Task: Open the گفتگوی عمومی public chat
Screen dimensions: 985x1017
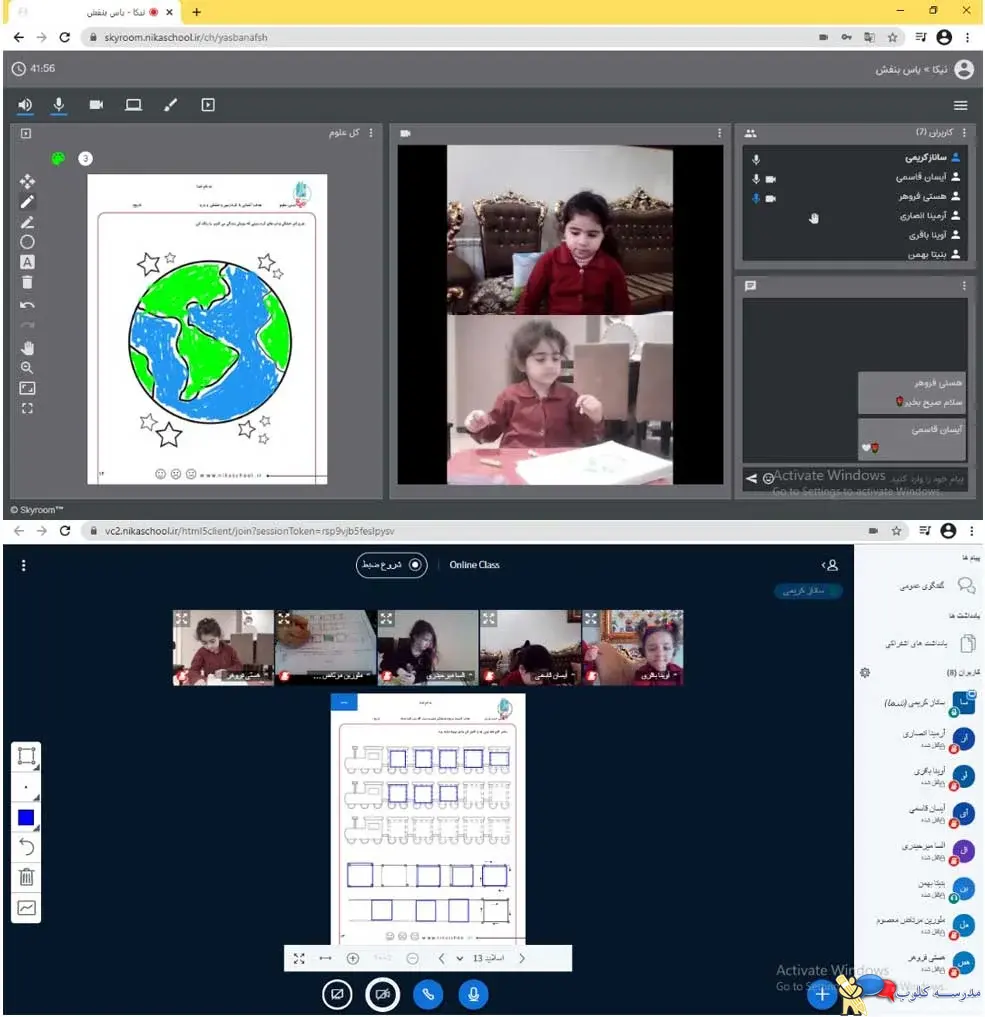Action: 937,586
